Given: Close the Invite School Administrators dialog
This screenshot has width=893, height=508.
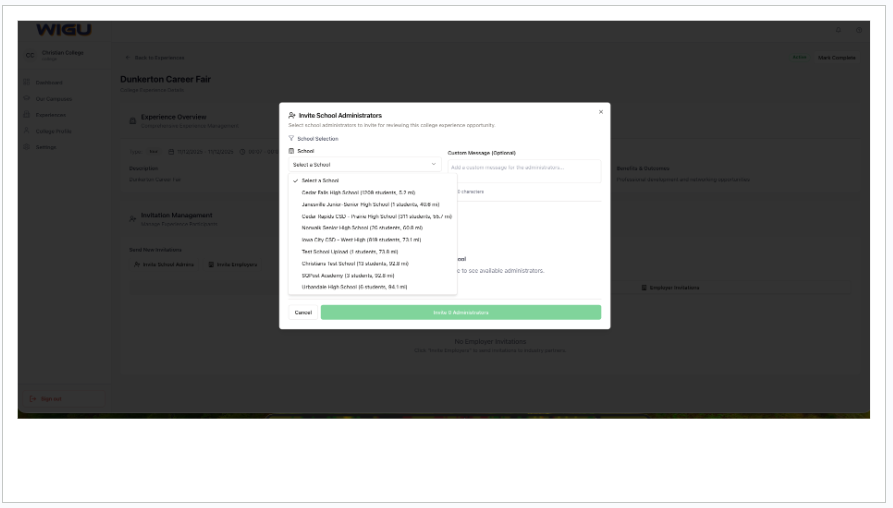Looking at the screenshot, I should tap(600, 112).
